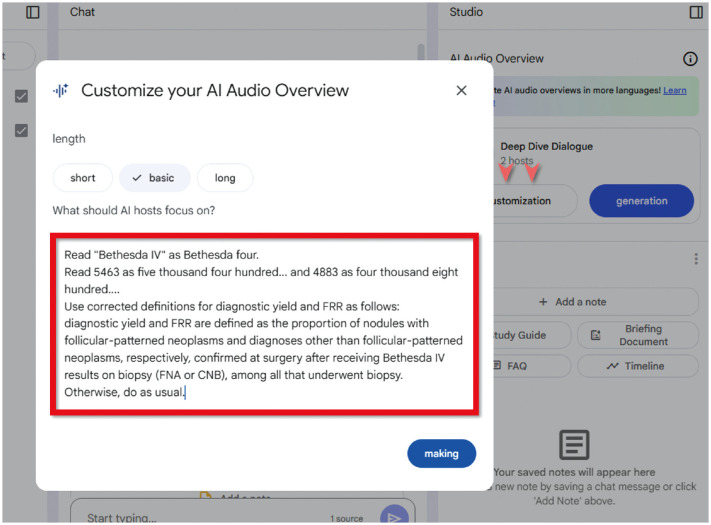711x525 pixels.
Task: Select the long length option
Action: pos(225,178)
